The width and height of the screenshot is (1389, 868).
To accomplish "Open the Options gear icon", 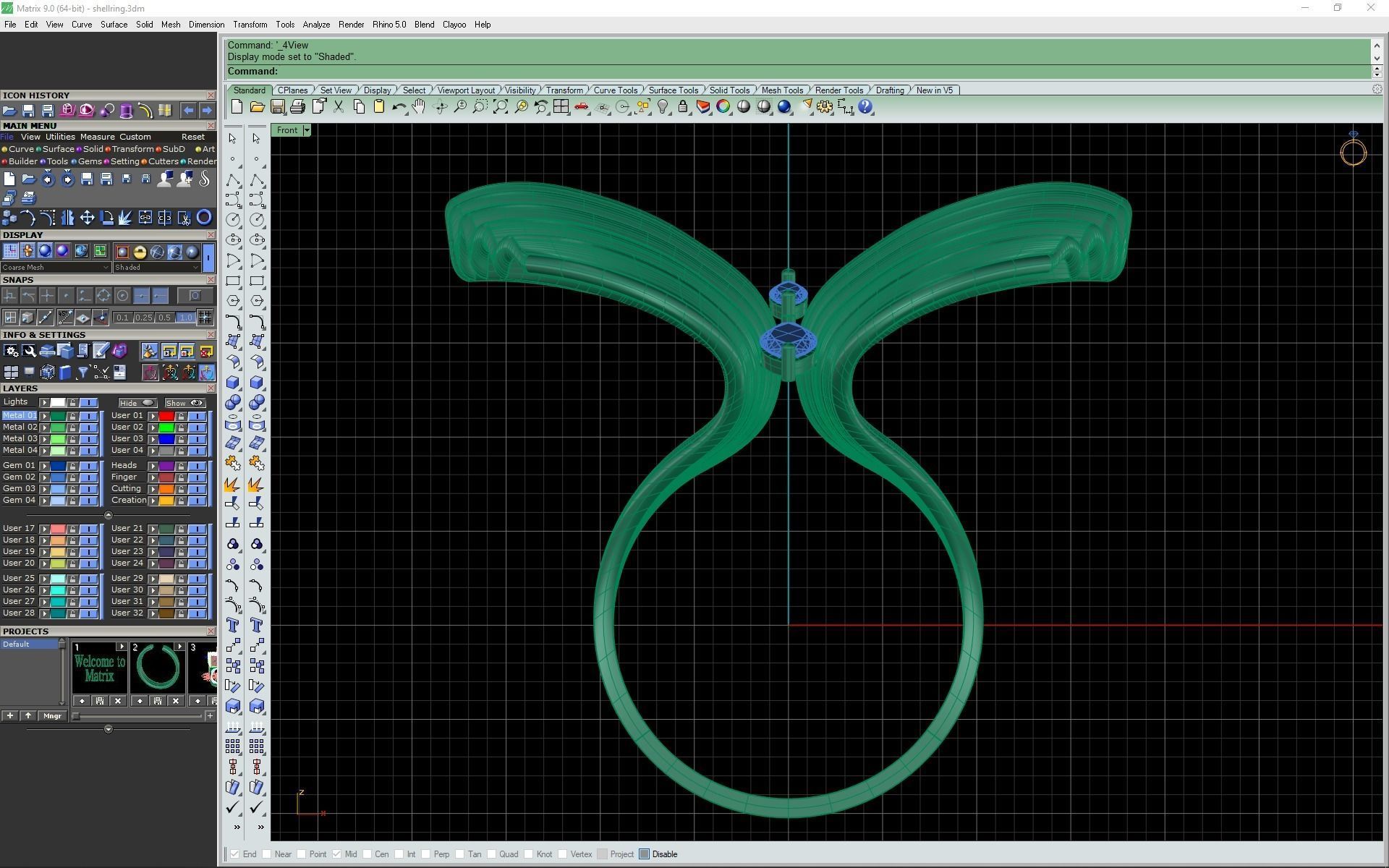I will (825, 107).
